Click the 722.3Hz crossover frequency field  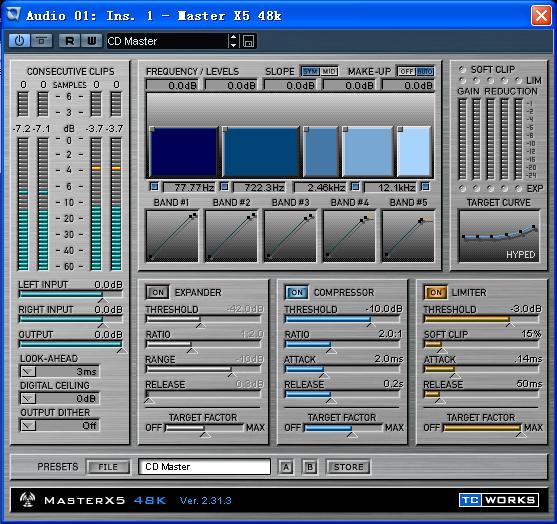click(259, 187)
